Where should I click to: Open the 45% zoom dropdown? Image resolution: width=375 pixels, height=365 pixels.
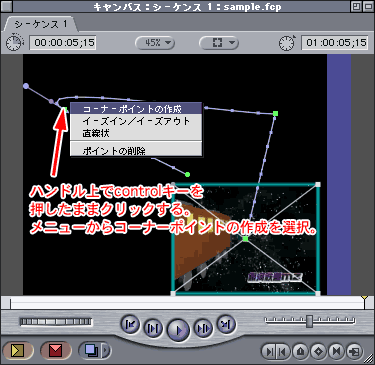[x=155, y=43]
